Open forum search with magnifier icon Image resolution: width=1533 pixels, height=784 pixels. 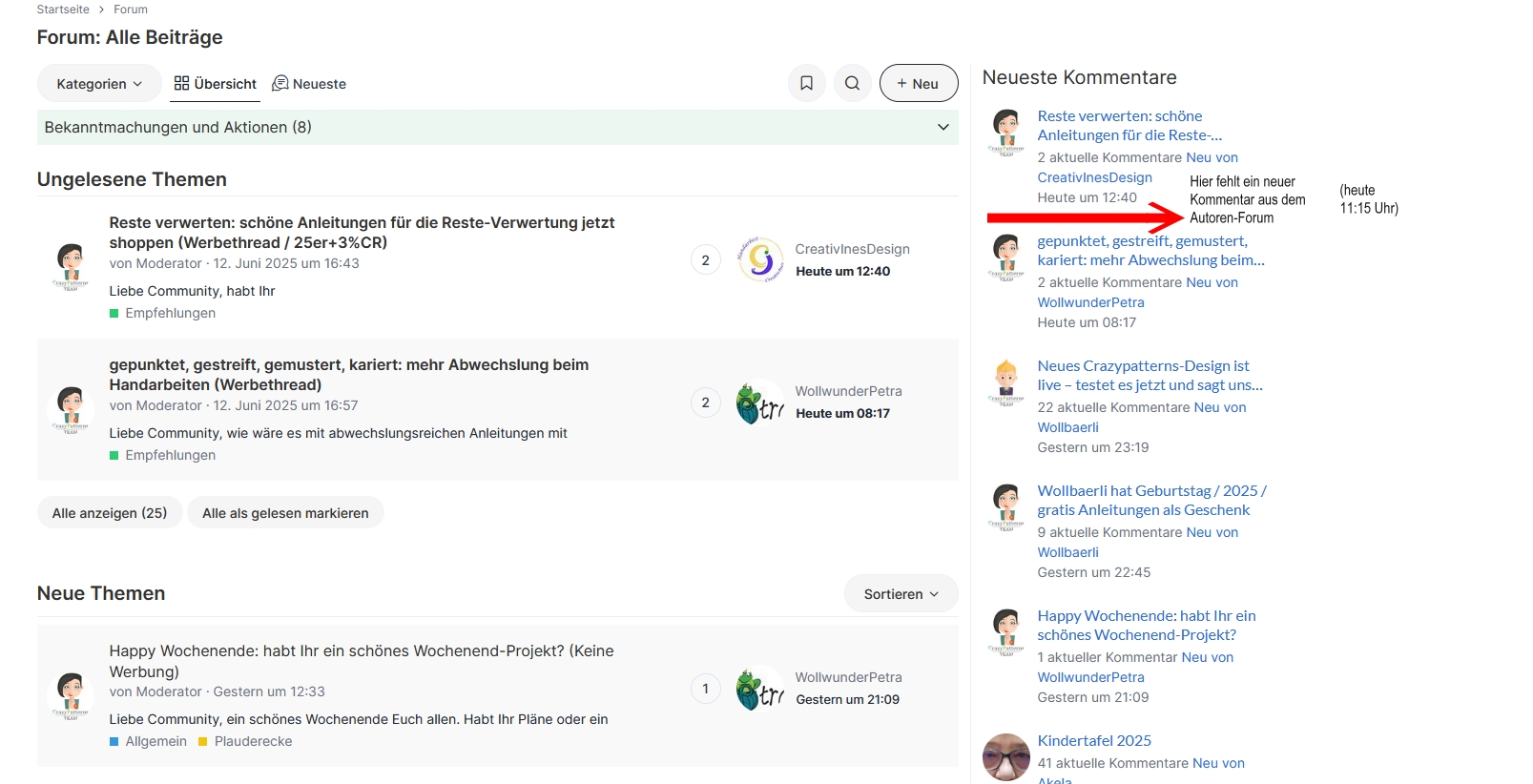tap(852, 84)
